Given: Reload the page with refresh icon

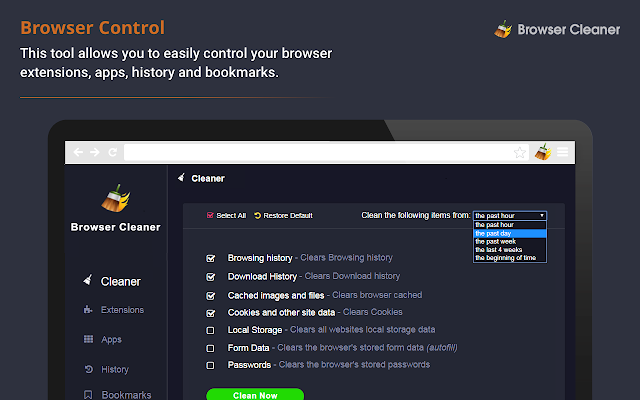Looking at the screenshot, I should pos(113,152).
